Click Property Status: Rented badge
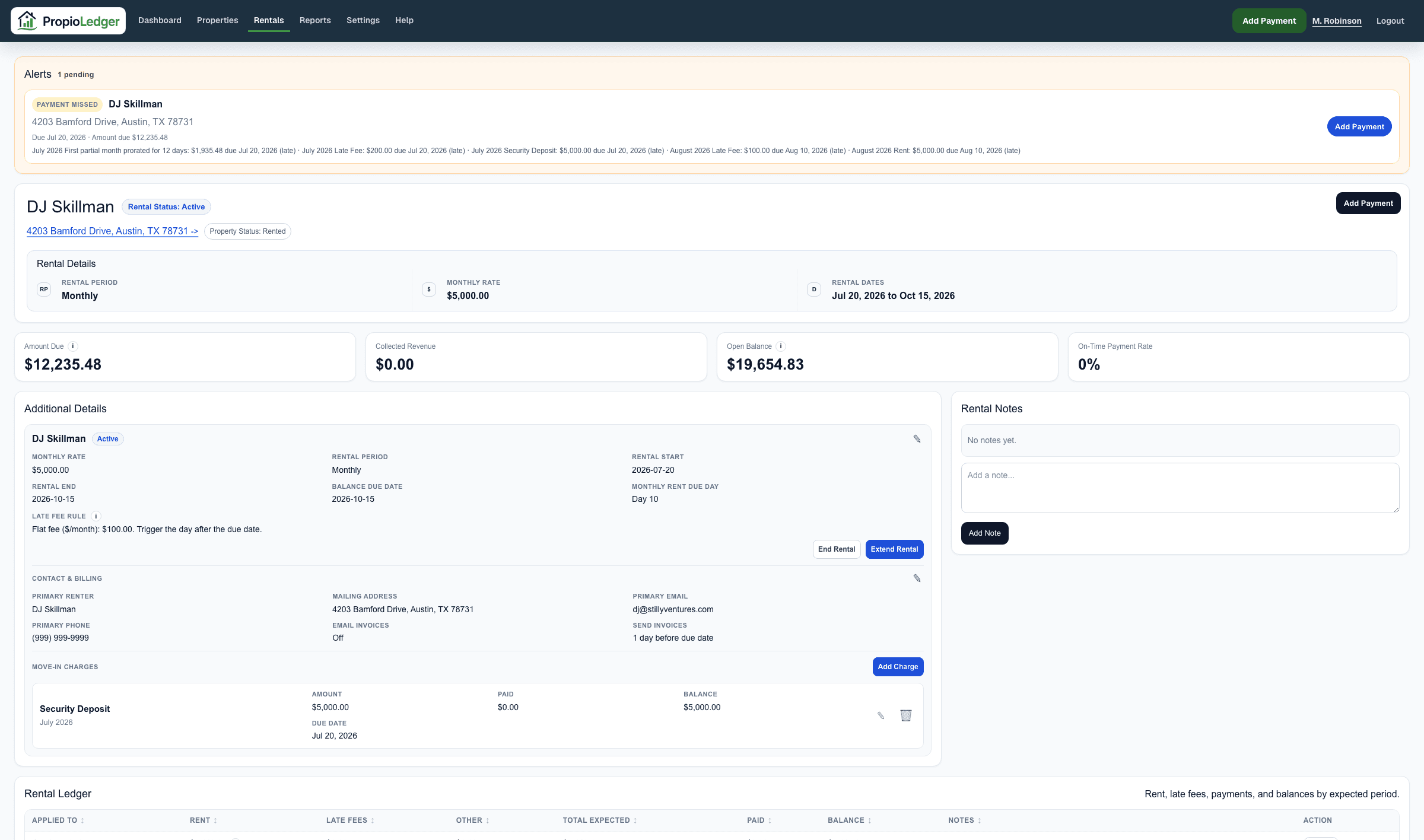 click(247, 231)
